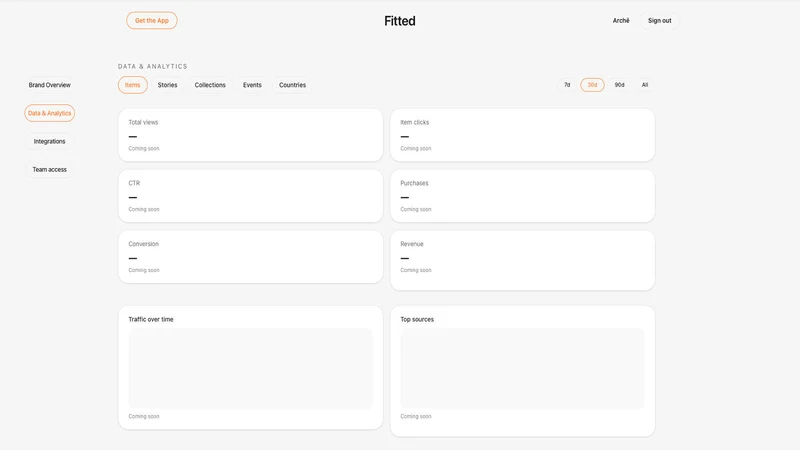Screen dimensions: 800x450
Task: Click the Total views card
Action: [251, 135]
